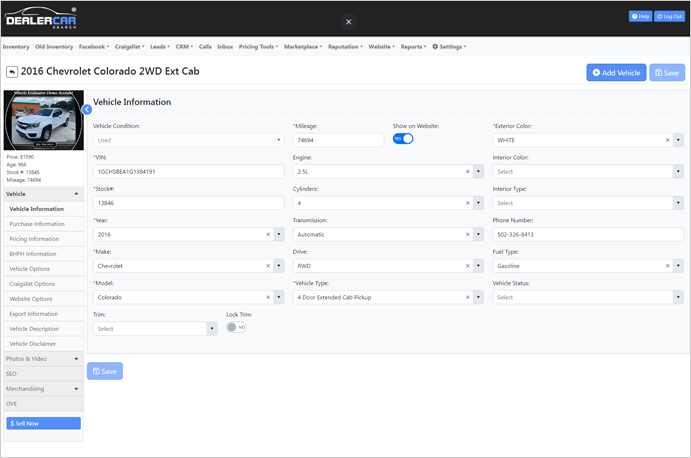Go to Pricing Information in sidebar

(x=34, y=239)
